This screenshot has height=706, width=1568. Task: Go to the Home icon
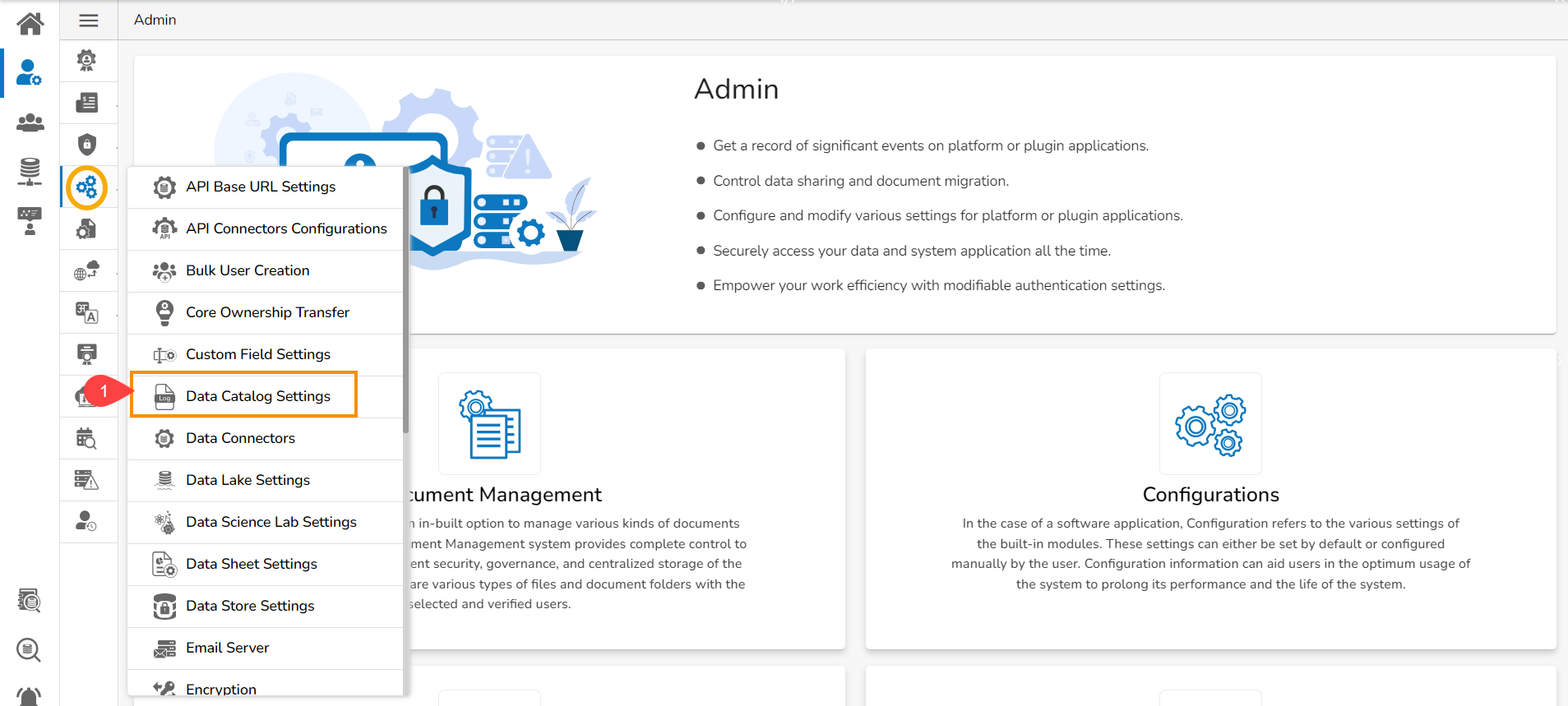click(x=30, y=23)
